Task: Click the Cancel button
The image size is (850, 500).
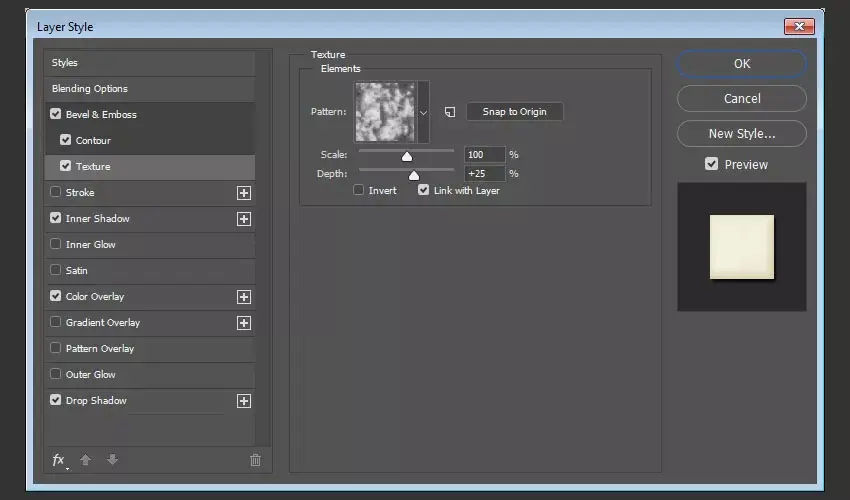Action: (742, 99)
